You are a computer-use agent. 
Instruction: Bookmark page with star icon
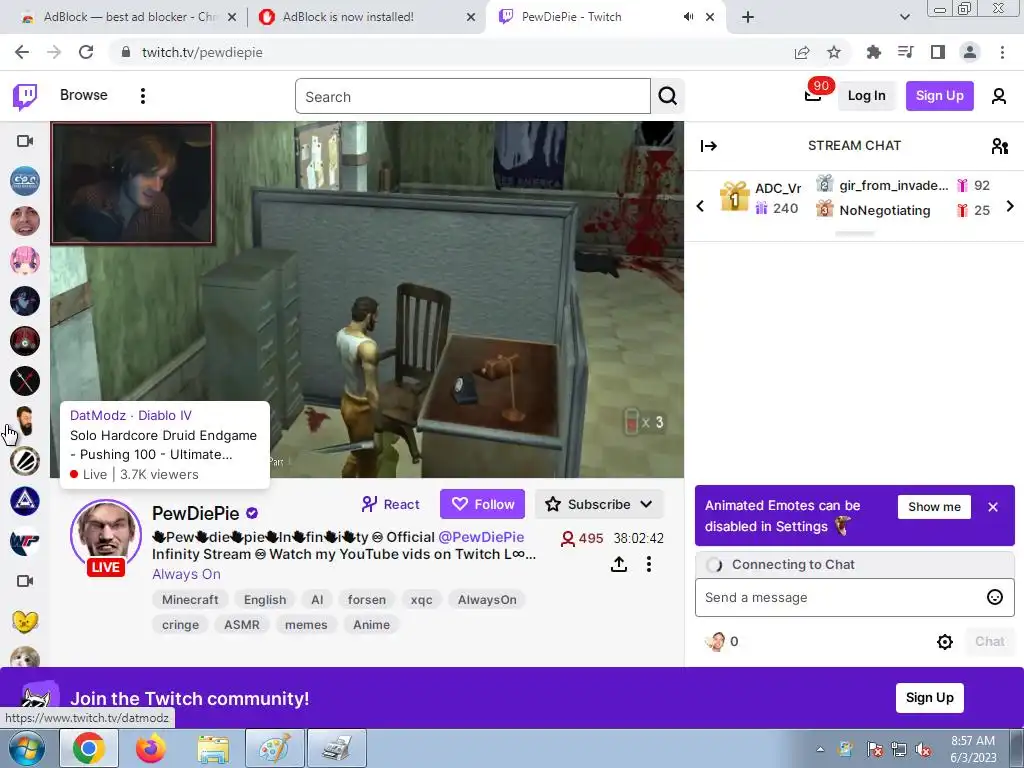(x=834, y=52)
